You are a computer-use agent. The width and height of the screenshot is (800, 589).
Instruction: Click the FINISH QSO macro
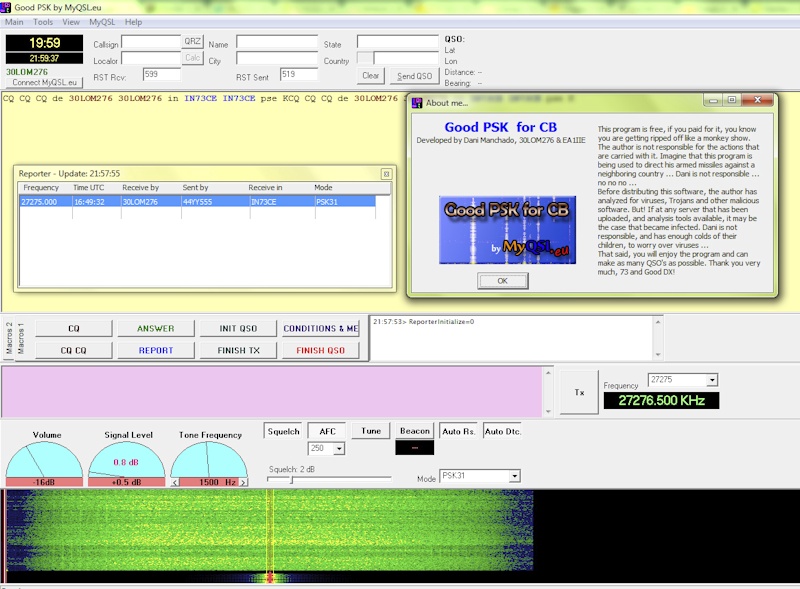pyautogui.click(x=320, y=350)
